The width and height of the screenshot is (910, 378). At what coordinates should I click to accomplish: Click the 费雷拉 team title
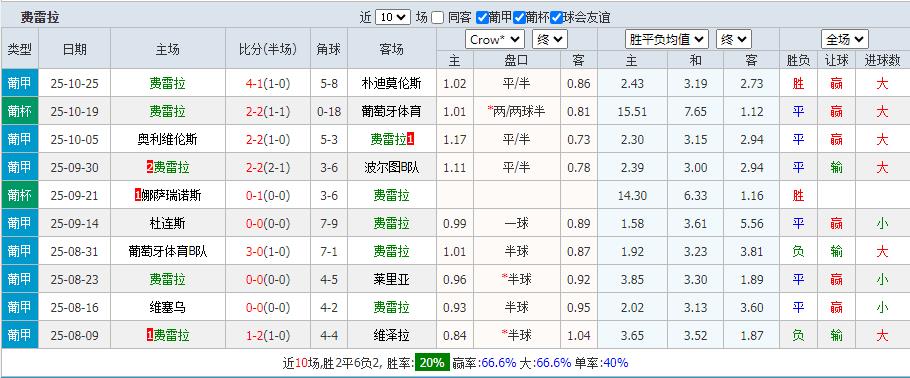click(40, 17)
